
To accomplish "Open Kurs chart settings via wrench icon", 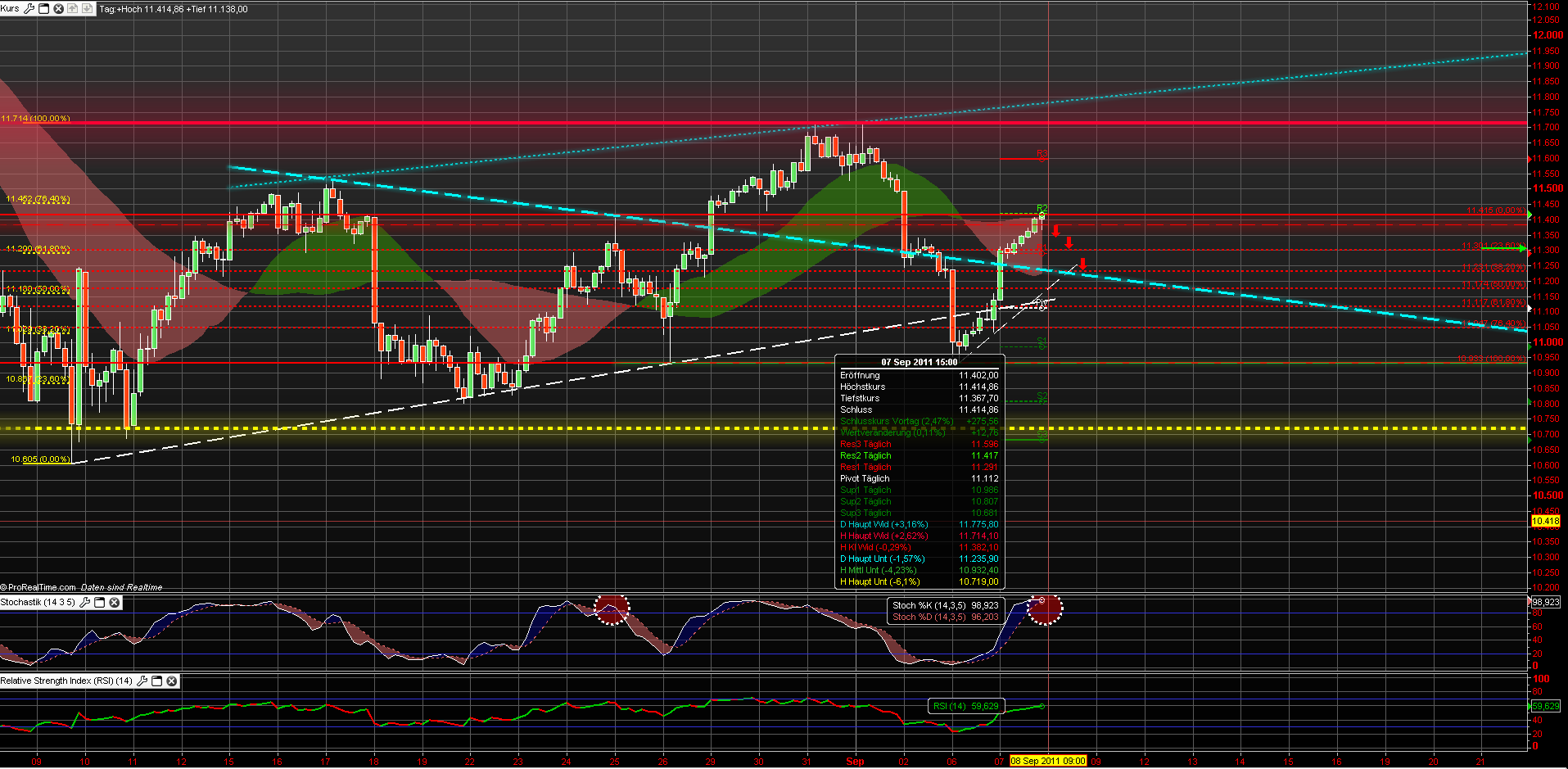I will (30, 9).
